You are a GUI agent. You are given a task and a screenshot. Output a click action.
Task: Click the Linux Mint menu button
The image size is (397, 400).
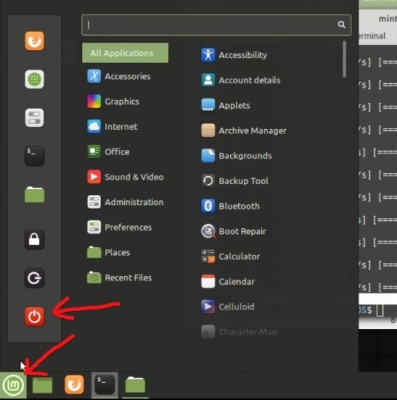[13, 385]
